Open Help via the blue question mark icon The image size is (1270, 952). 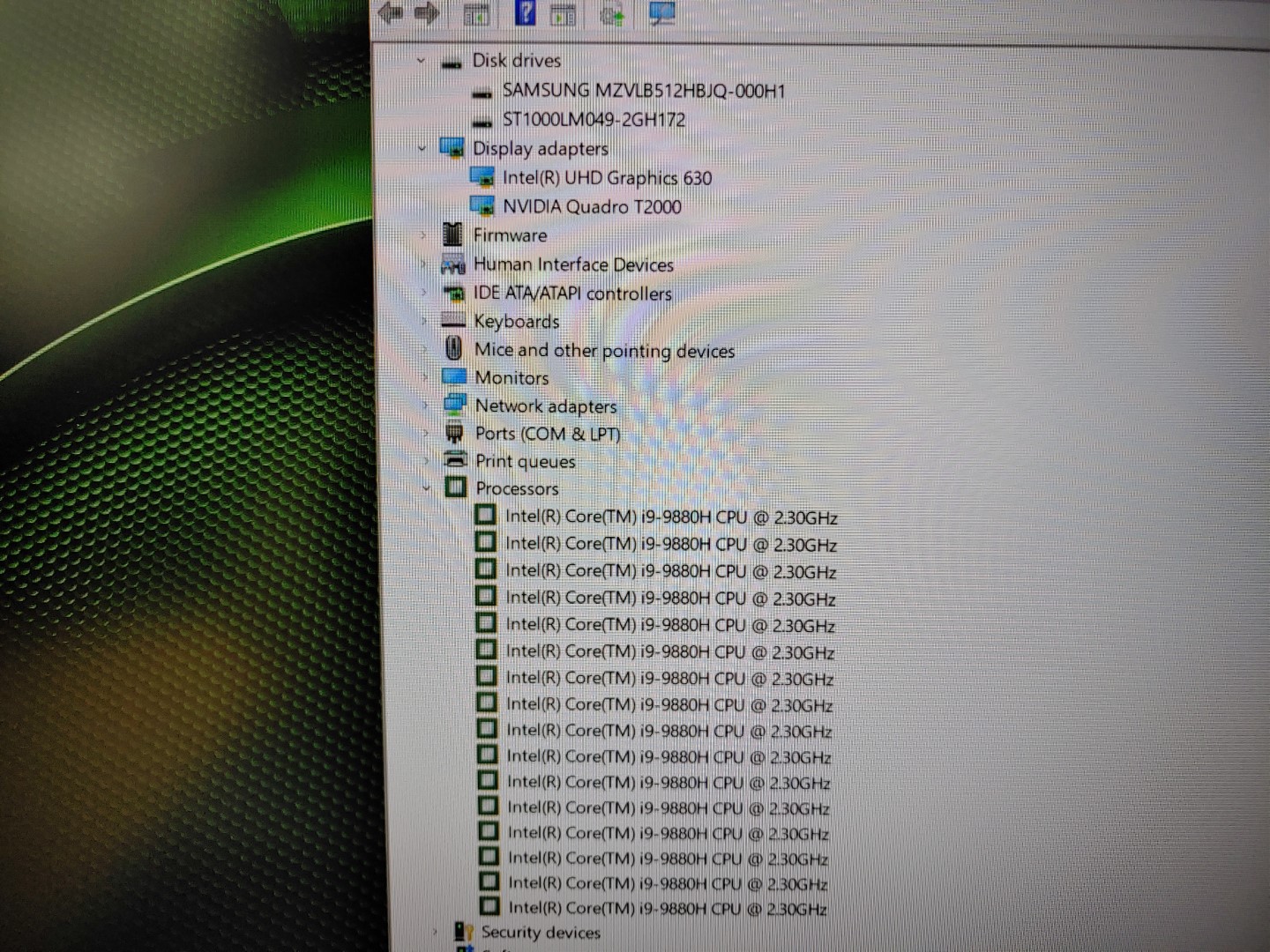525,12
